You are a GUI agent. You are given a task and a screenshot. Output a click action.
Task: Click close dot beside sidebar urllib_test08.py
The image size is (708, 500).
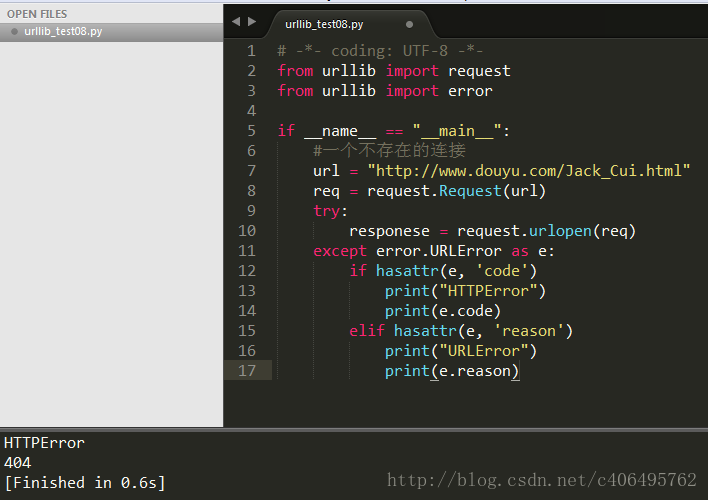tap(14, 32)
